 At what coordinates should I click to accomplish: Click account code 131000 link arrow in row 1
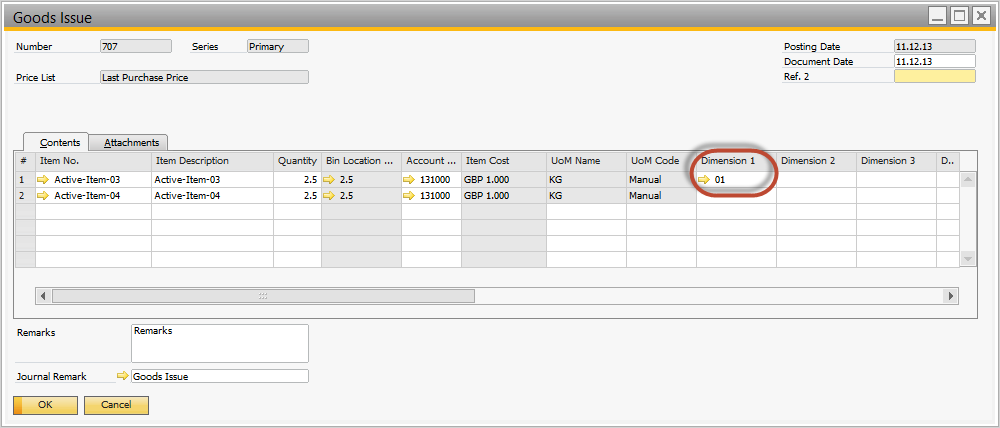click(x=410, y=180)
